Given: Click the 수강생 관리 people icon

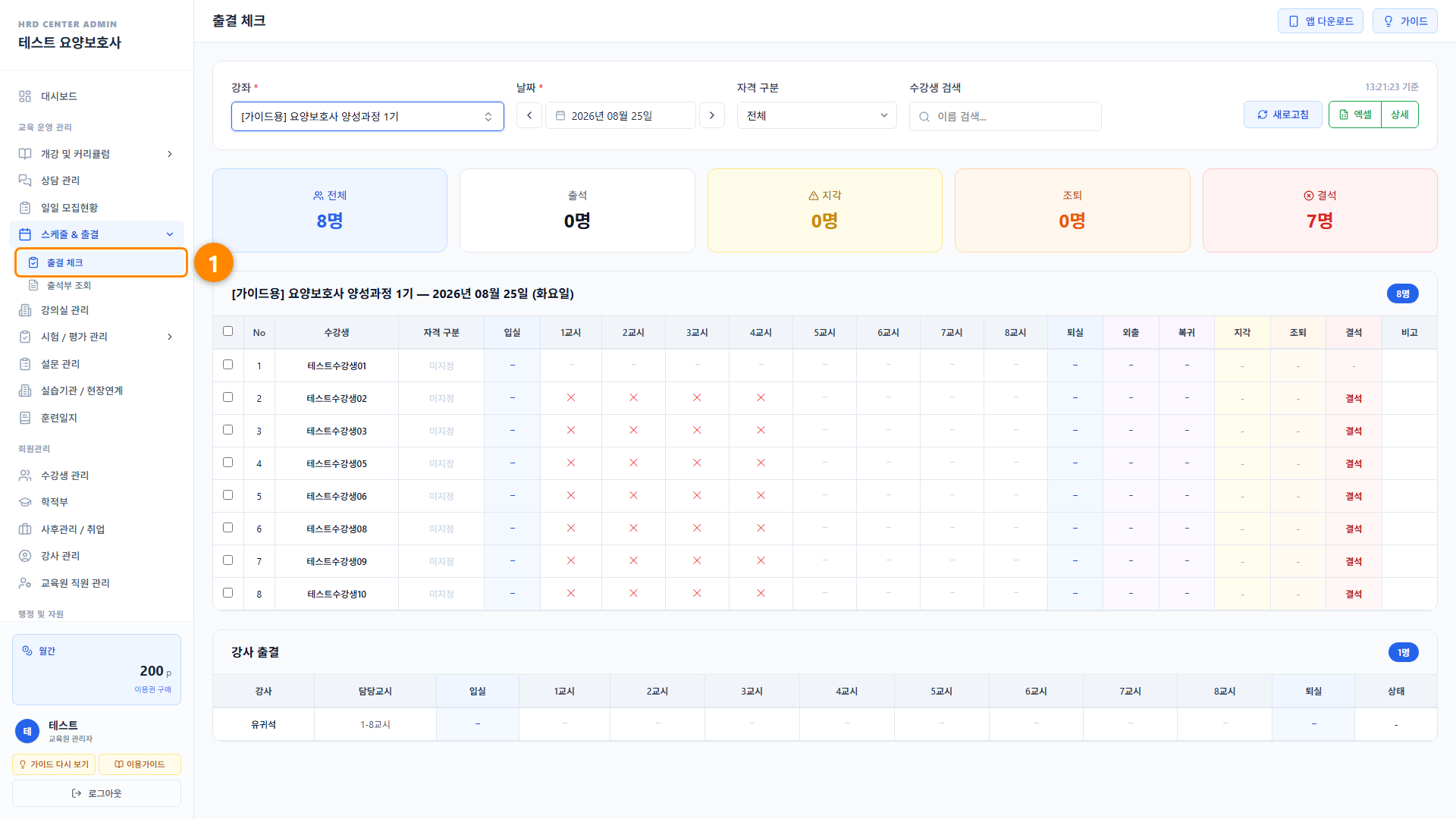Looking at the screenshot, I should click(x=25, y=475).
